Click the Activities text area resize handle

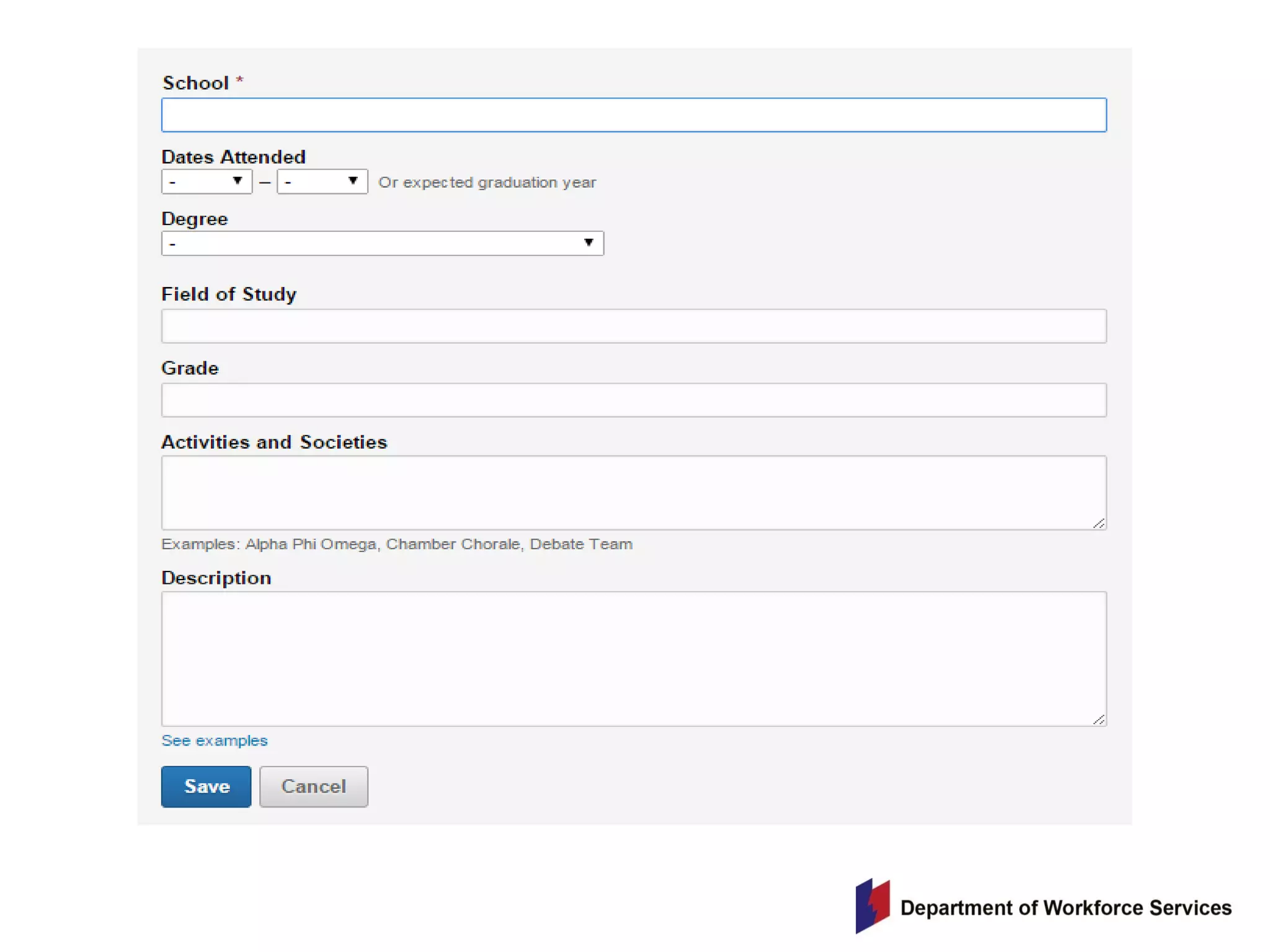click(1098, 524)
